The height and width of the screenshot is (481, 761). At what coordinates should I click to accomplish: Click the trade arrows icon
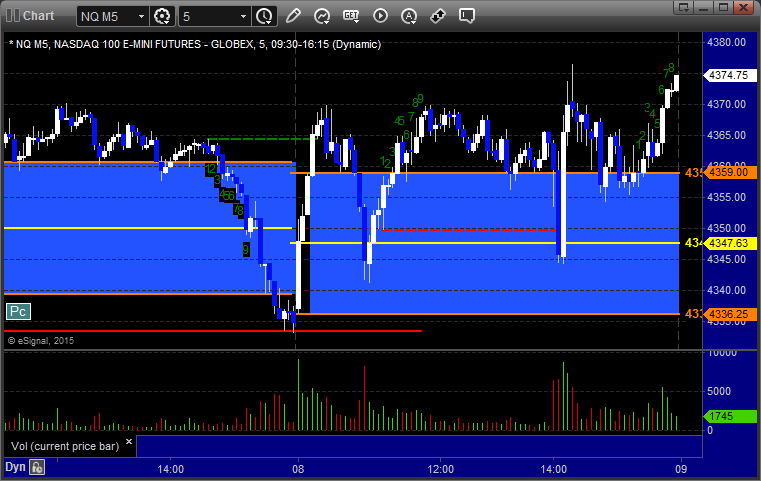(x=438, y=16)
